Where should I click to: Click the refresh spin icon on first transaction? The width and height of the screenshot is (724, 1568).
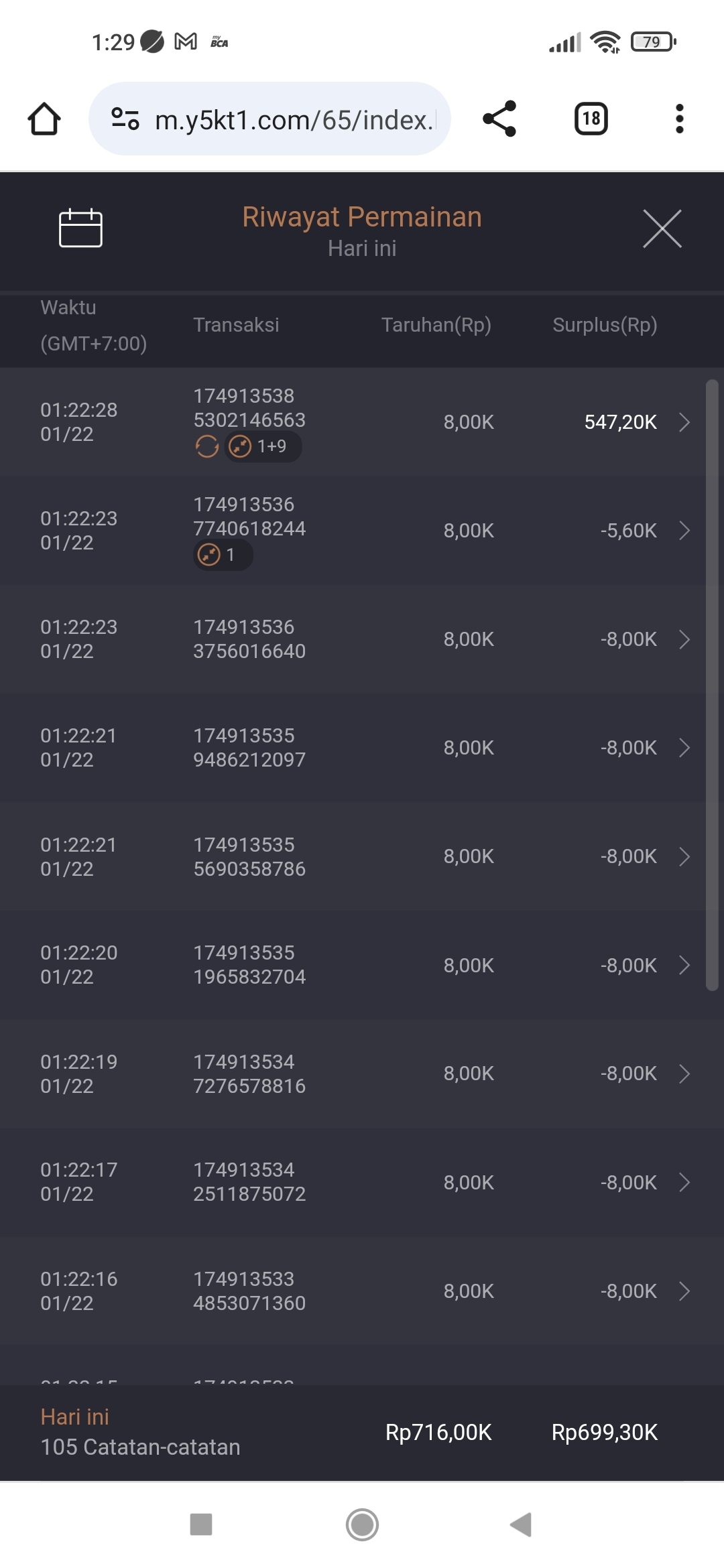(x=207, y=446)
